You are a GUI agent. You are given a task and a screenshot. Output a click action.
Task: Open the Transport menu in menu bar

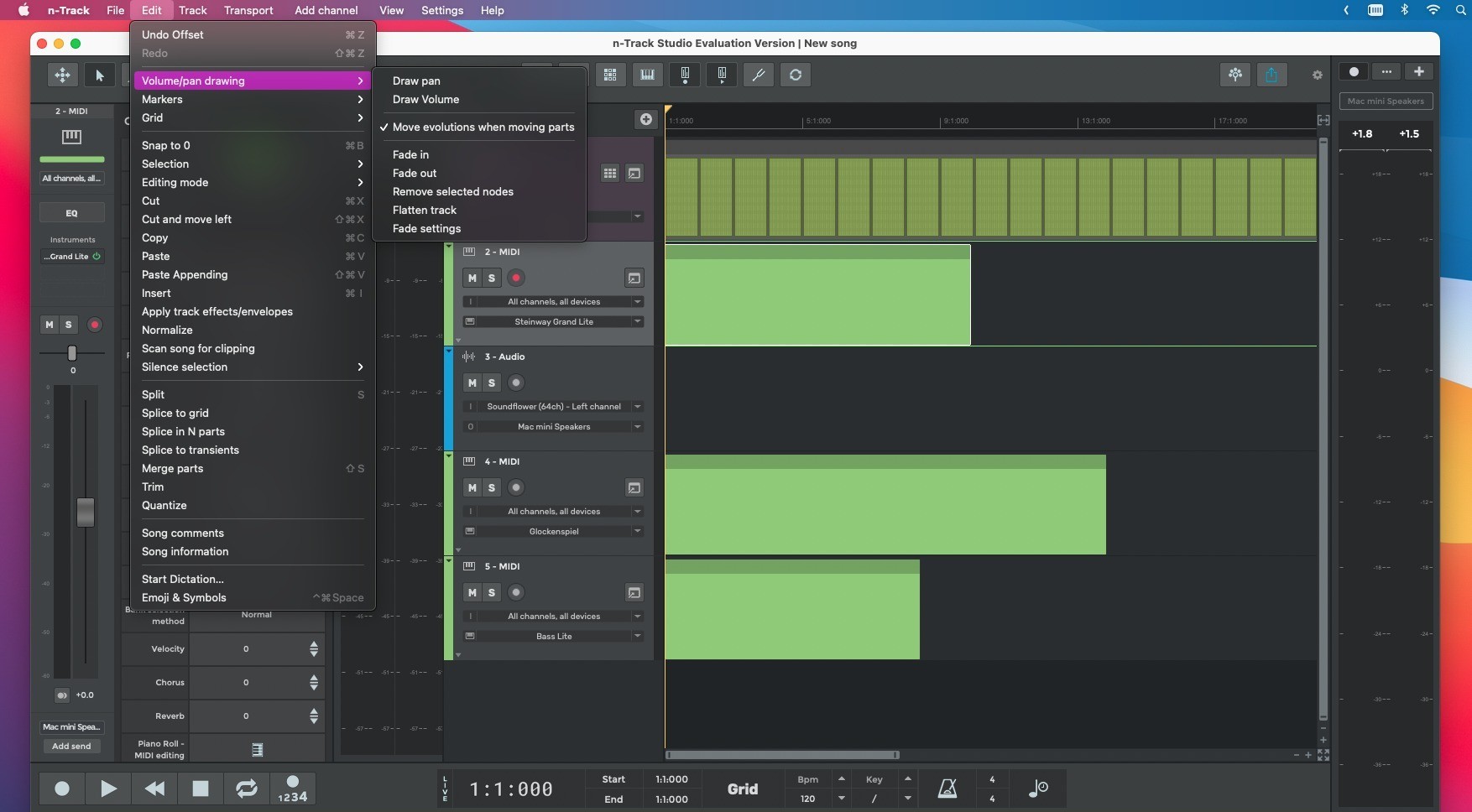tap(248, 10)
